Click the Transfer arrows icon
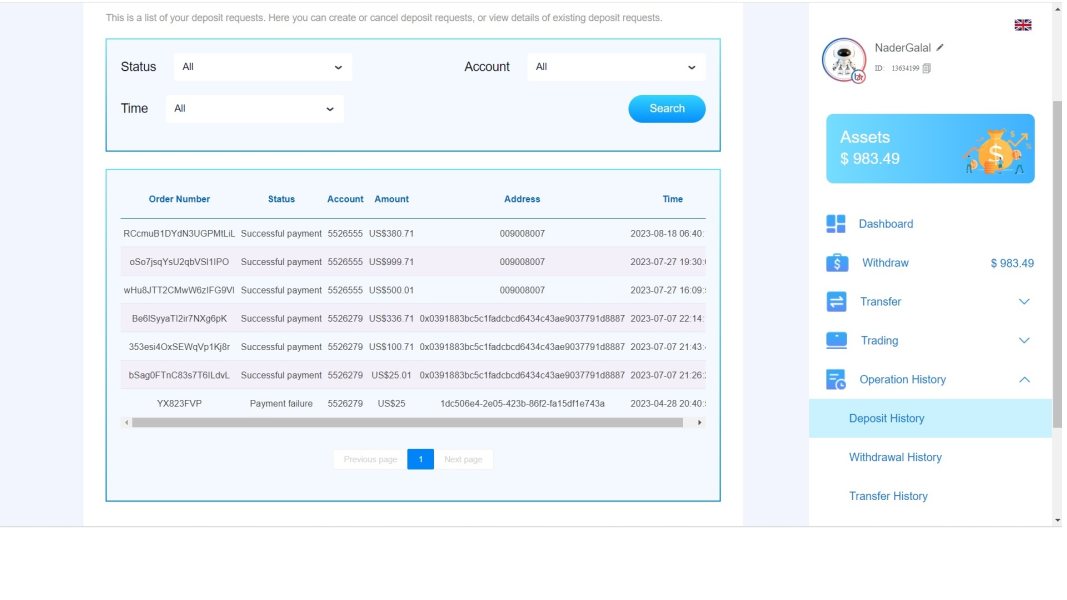Viewport: 1067px width, 600px height. click(x=836, y=301)
